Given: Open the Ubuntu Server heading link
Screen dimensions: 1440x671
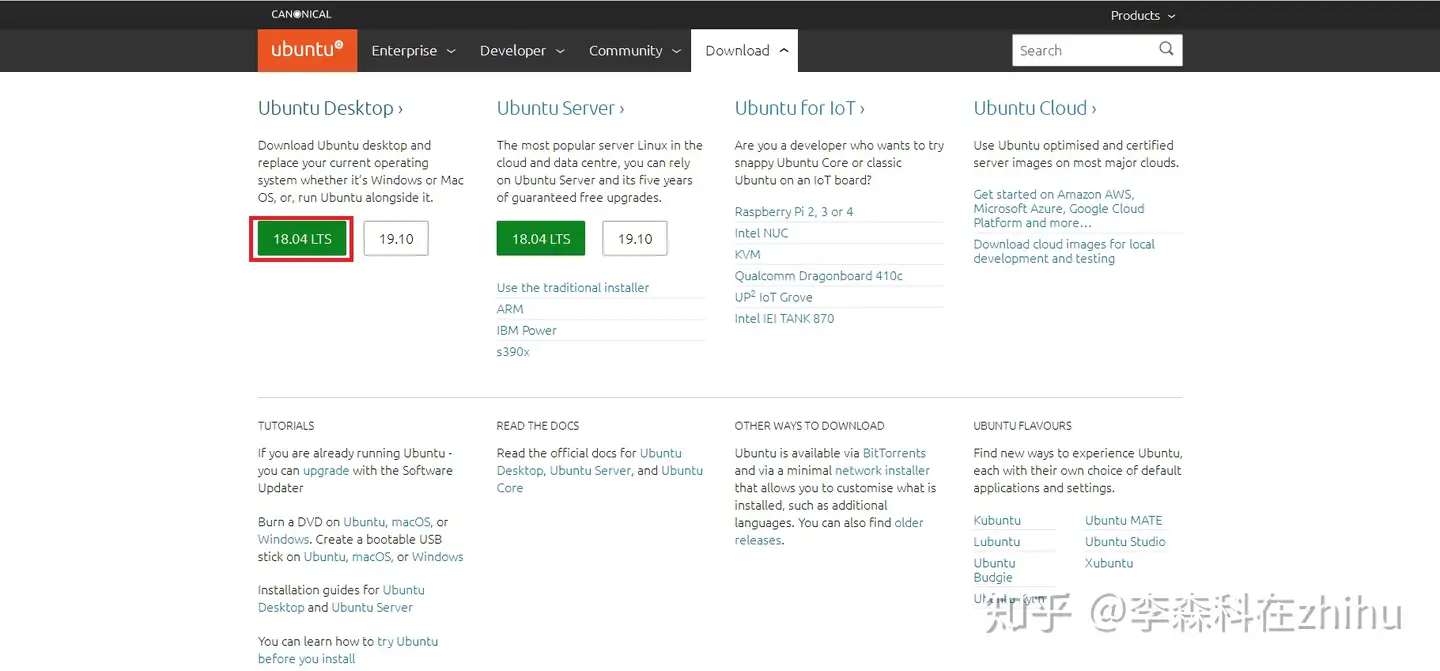Looking at the screenshot, I should [560, 108].
